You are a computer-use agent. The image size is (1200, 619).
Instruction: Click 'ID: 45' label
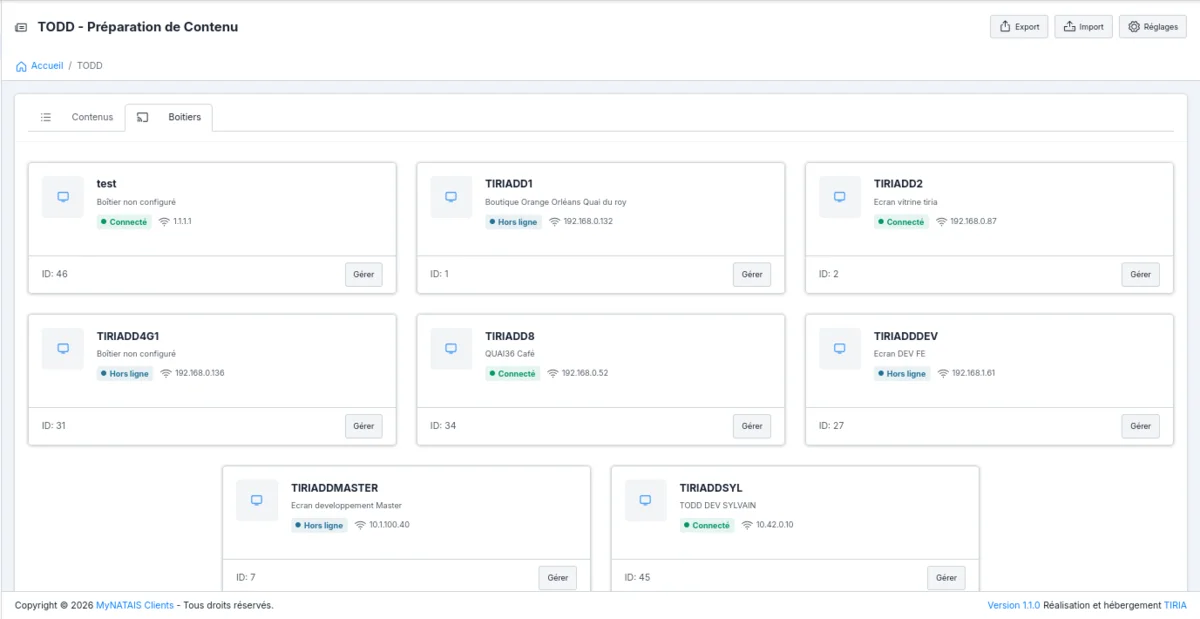tap(637, 578)
